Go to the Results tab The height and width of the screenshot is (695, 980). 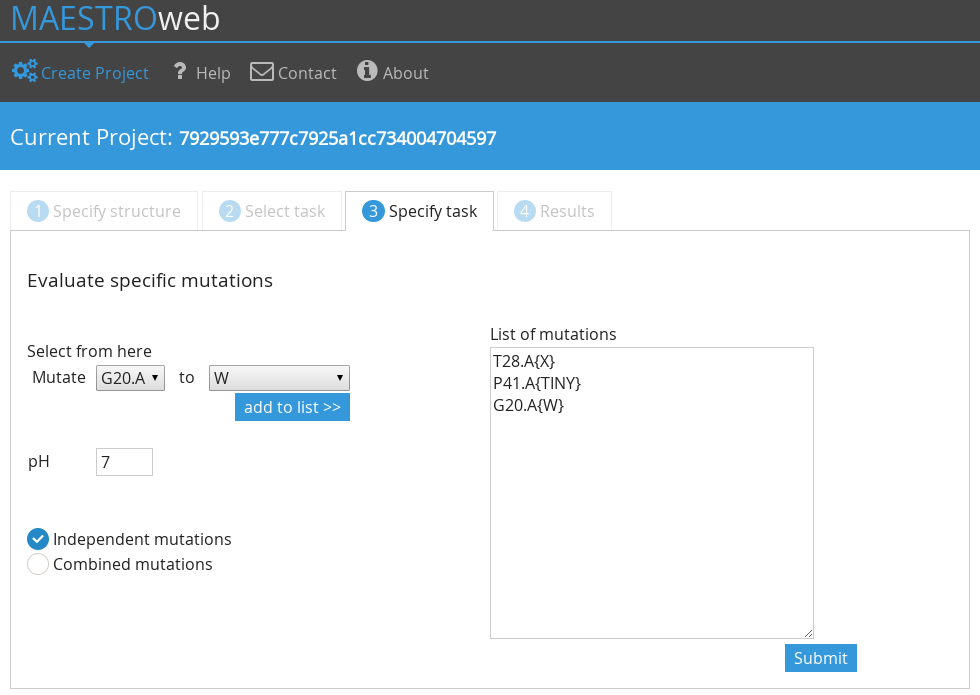[554, 211]
